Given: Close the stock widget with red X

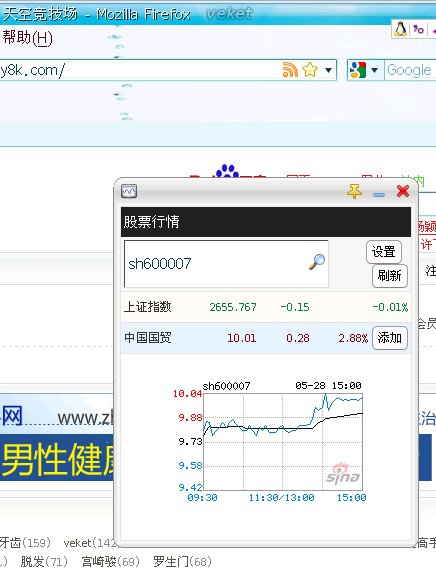Looking at the screenshot, I should (403, 191).
